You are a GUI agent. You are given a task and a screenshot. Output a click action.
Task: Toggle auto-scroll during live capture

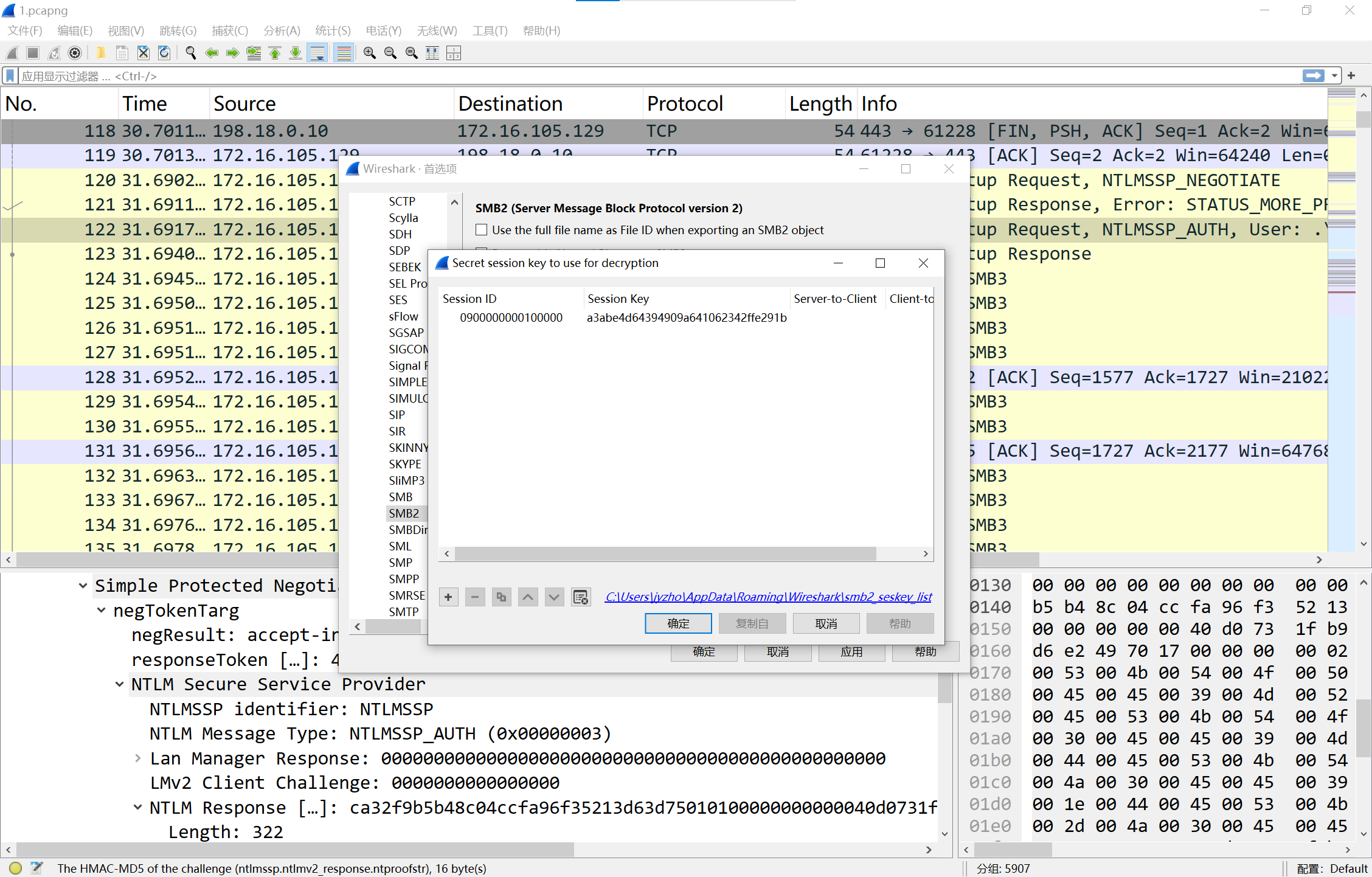(317, 54)
